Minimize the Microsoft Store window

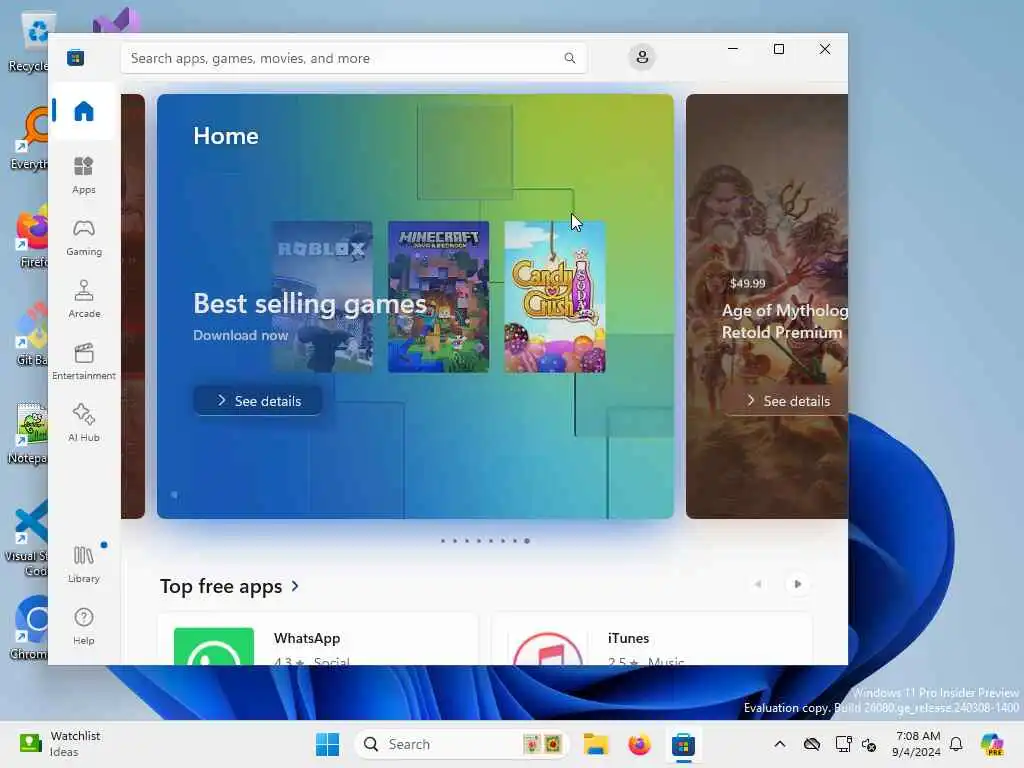coord(733,49)
